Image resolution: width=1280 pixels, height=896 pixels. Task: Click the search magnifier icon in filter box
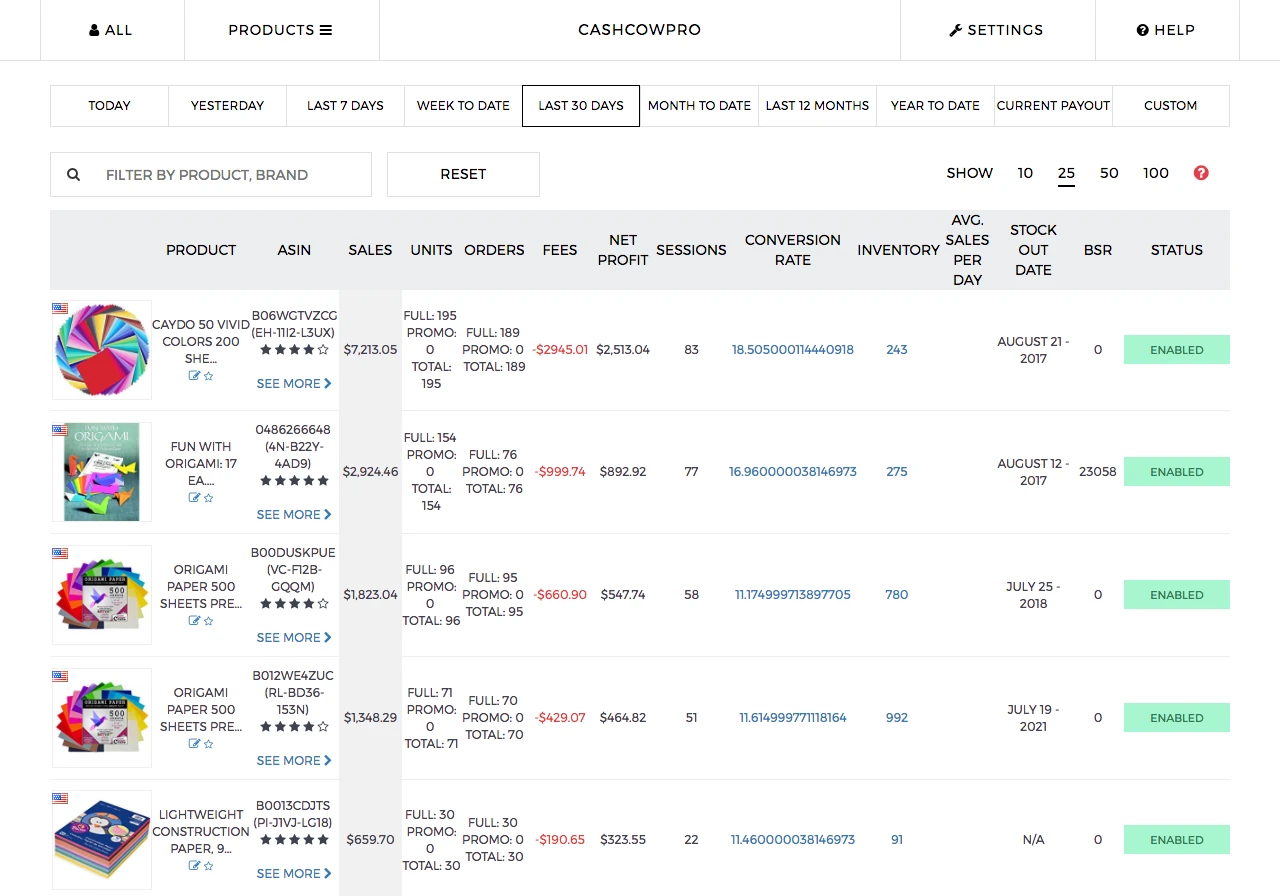click(73, 175)
